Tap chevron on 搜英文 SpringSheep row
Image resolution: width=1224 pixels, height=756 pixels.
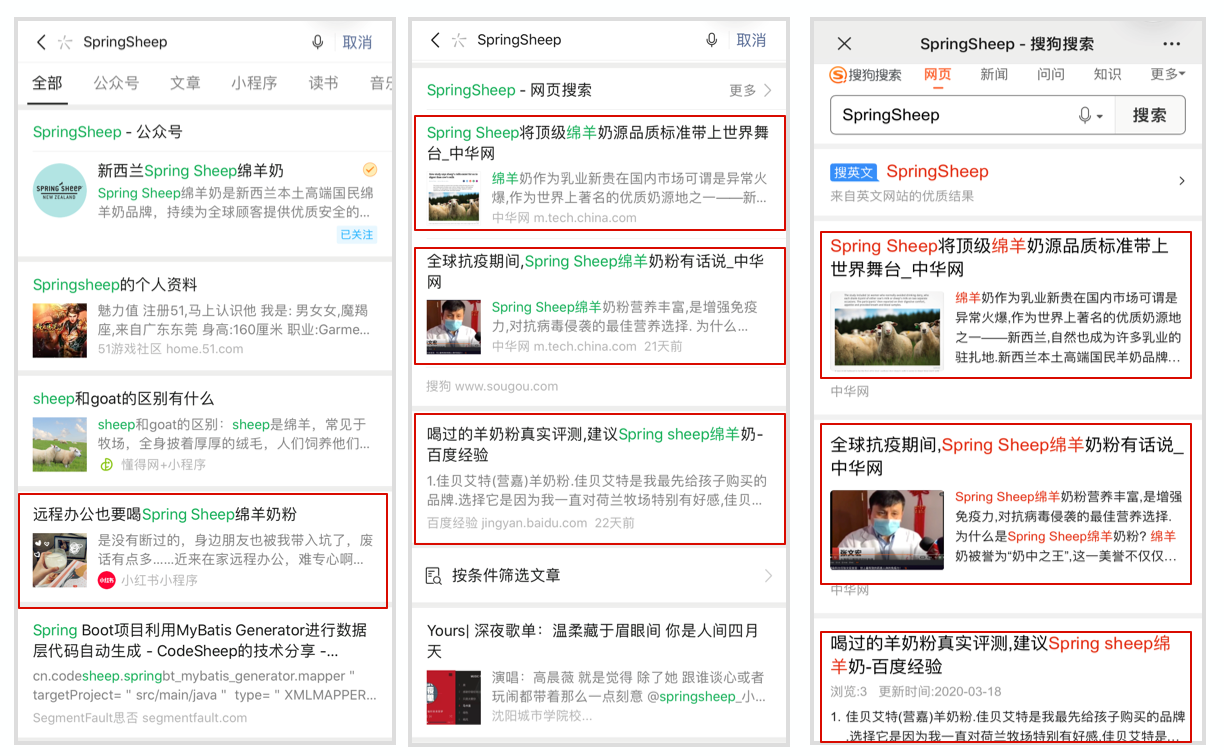tap(1182, 181)
